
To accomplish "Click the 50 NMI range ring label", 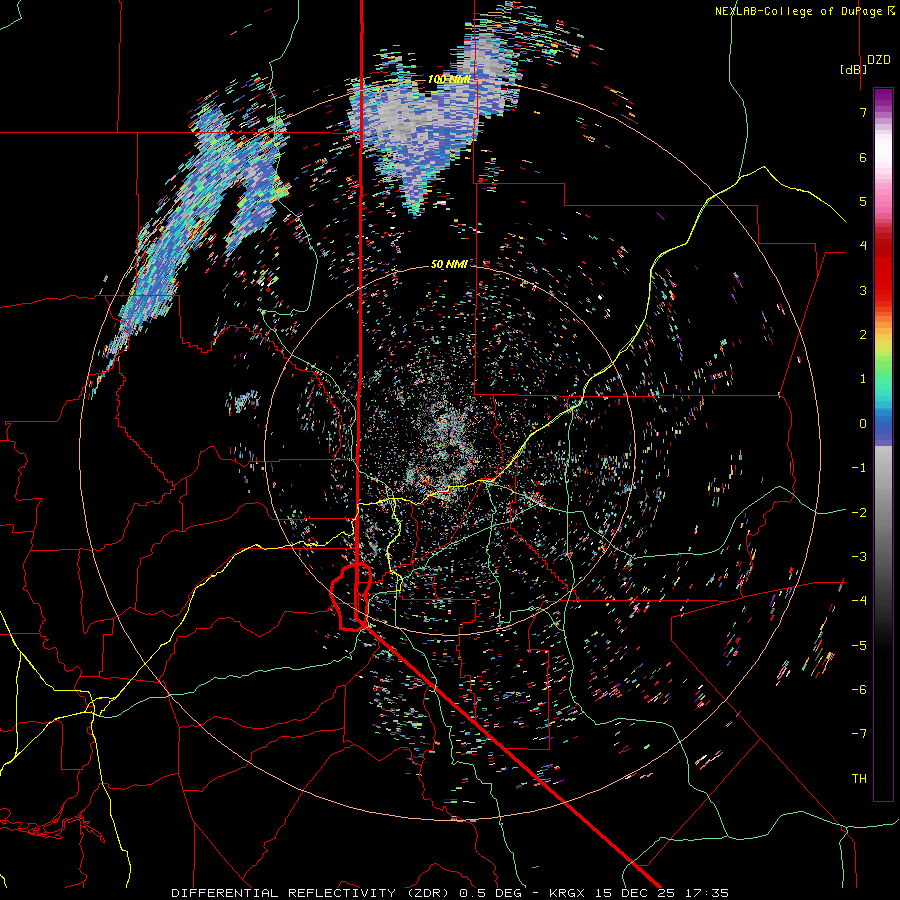I will (x=449, y=264).
